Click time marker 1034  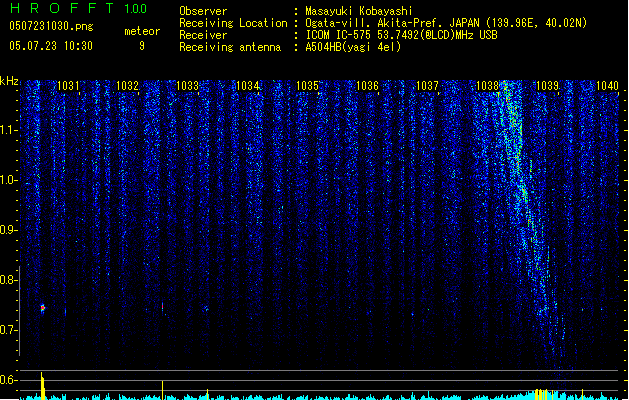click(248, 86)
